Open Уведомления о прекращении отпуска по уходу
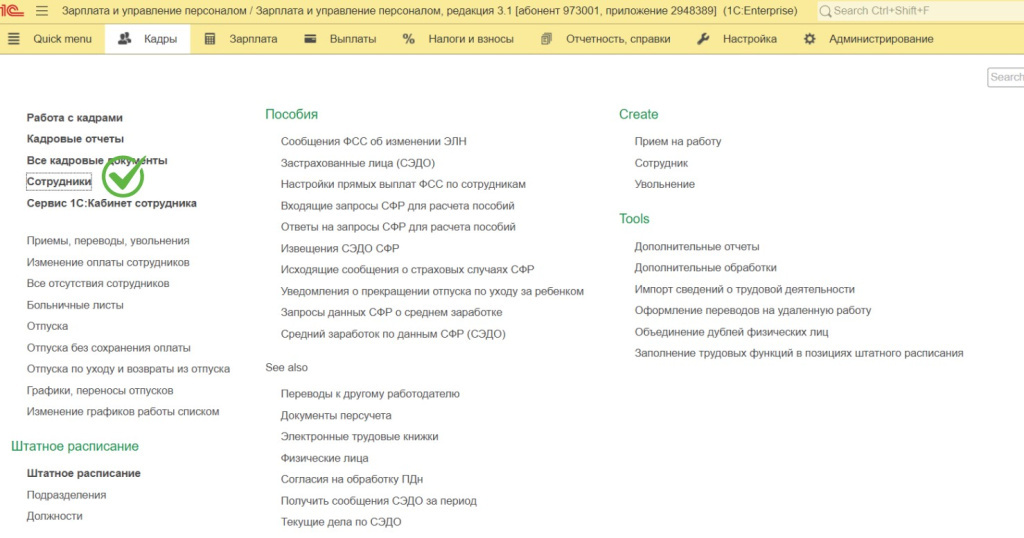This screenshot has height=538, width=1024. point(432,291)
